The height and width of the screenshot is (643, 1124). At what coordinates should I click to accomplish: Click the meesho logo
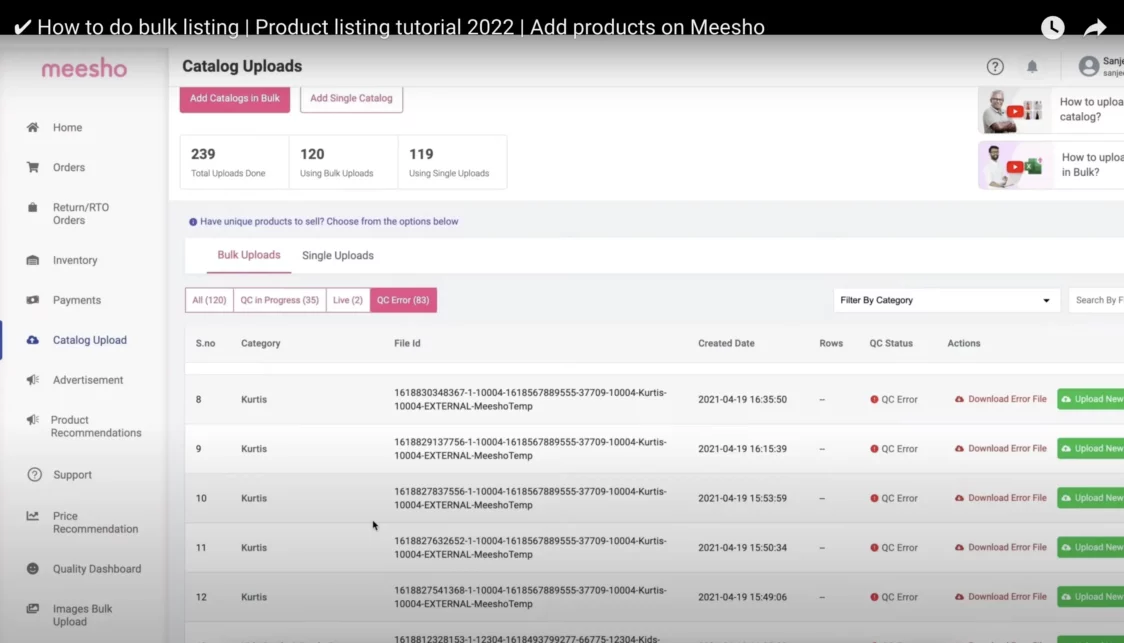pos(84,69)
